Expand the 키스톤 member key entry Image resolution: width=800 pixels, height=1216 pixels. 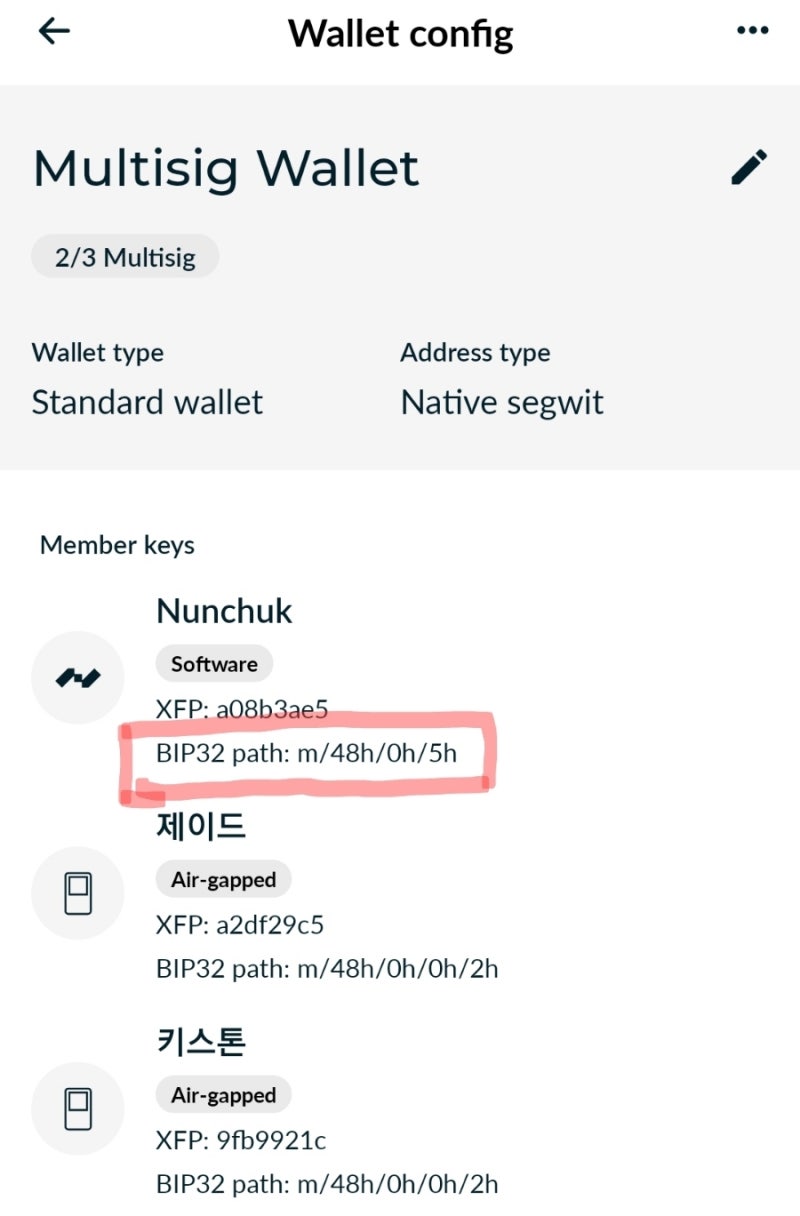coord(199,1041)
